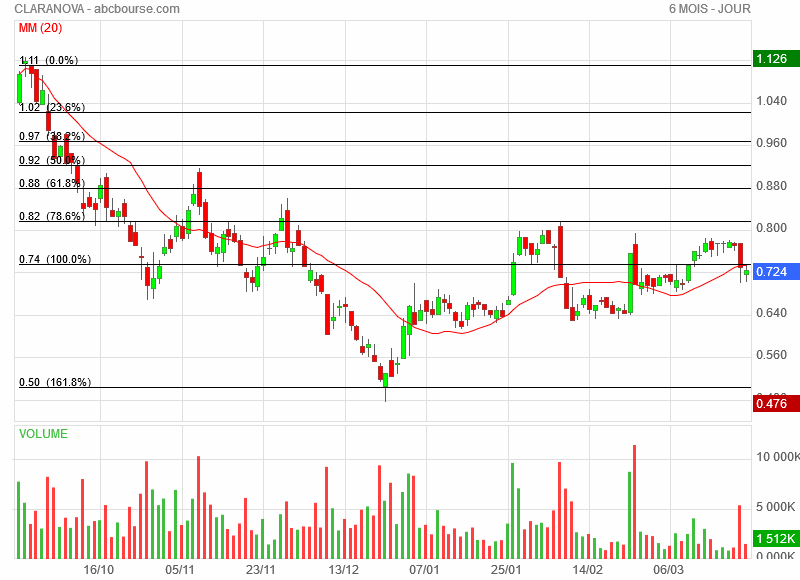The image size is (800, 580).
Task: Click the 23/11 date label
Action: pyautogui.click(x=261, y=570)
